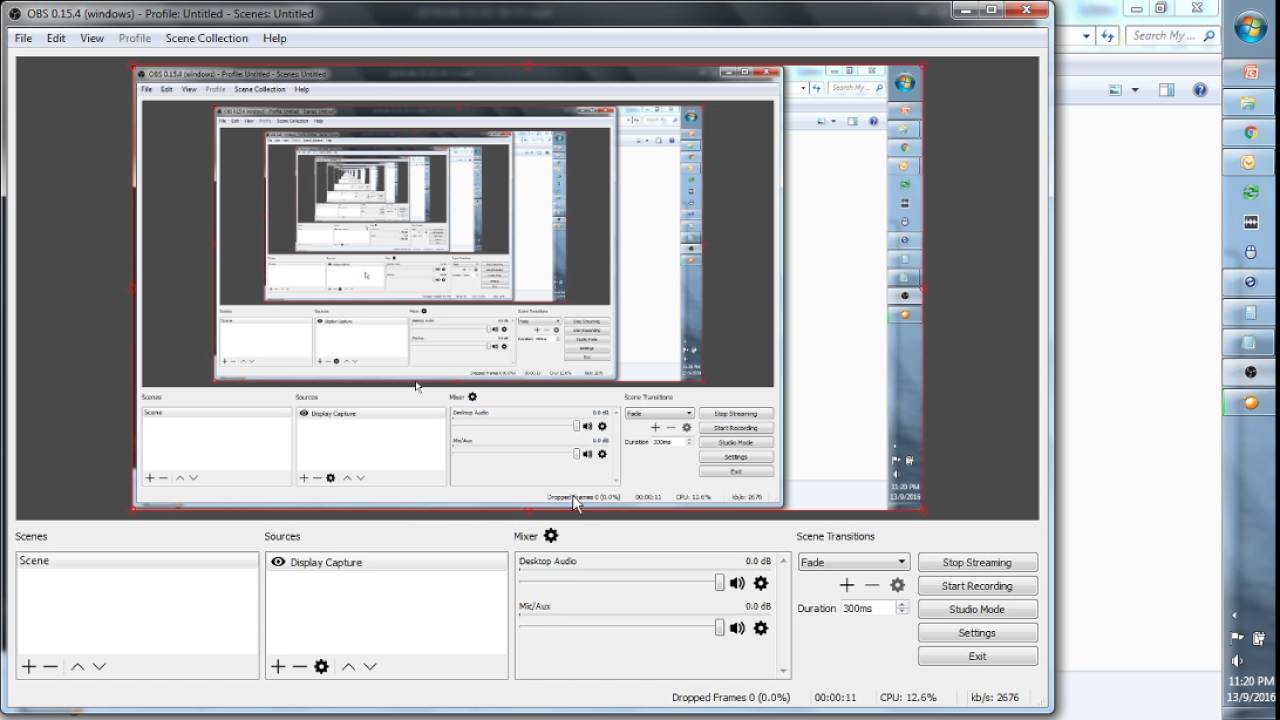
Task: Click the Exit button
Action: click(x=977, y=656)
